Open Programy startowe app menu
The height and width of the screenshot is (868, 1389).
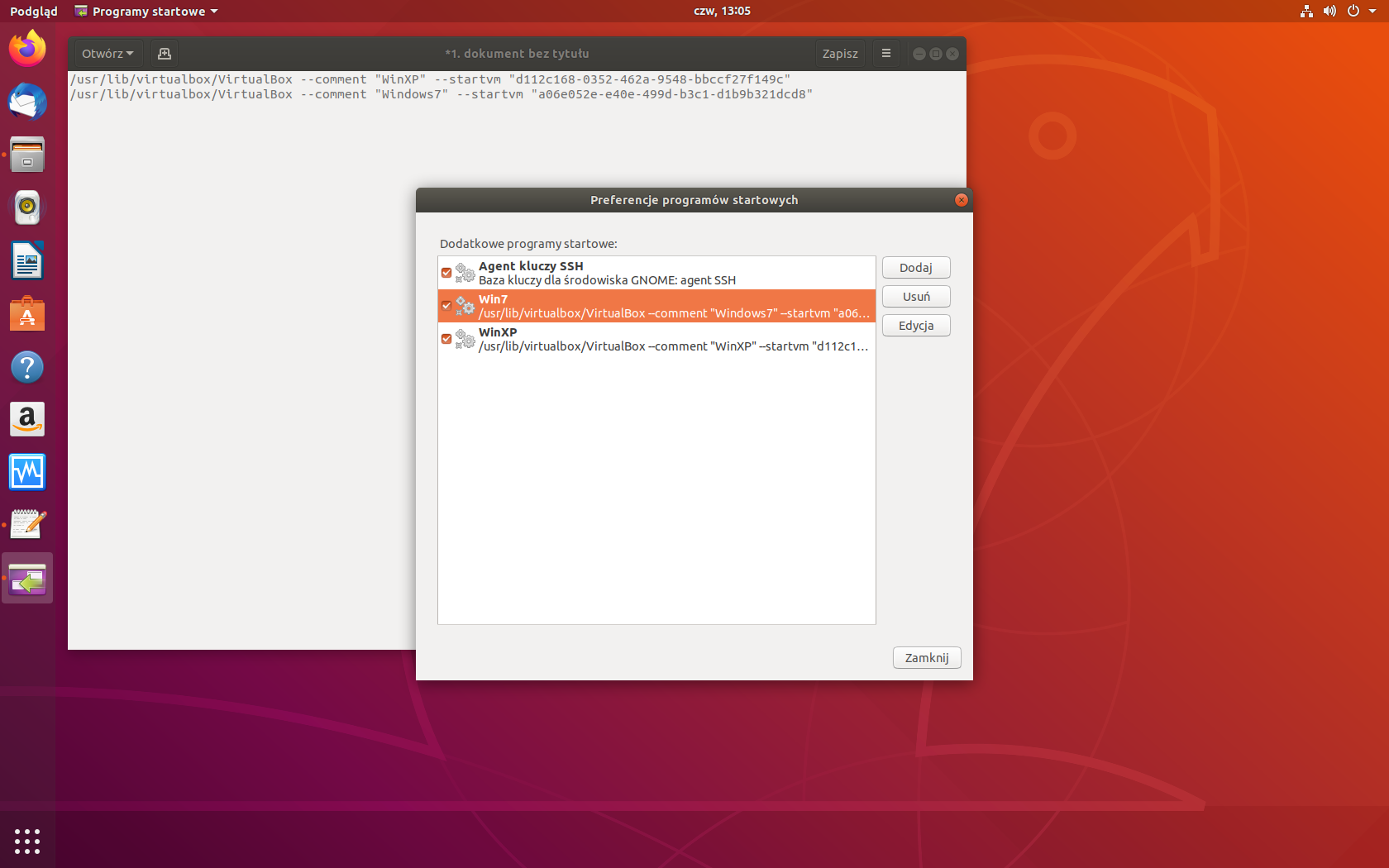click(x=146, y=11)
